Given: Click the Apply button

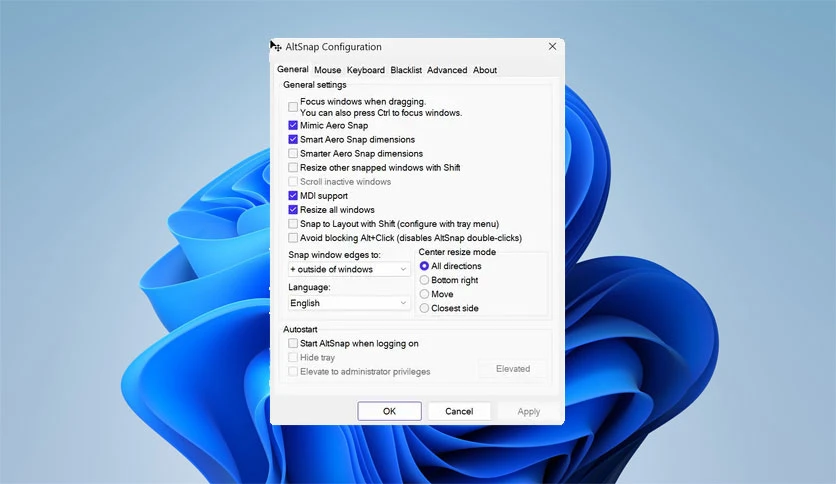Looking at the screenshot, I should tap(528, 411).
